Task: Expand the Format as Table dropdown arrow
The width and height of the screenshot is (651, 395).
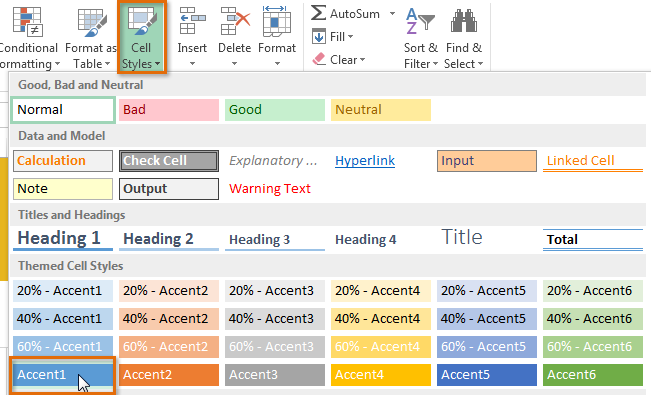Action: pyautogui.click(x=108, y=64)
